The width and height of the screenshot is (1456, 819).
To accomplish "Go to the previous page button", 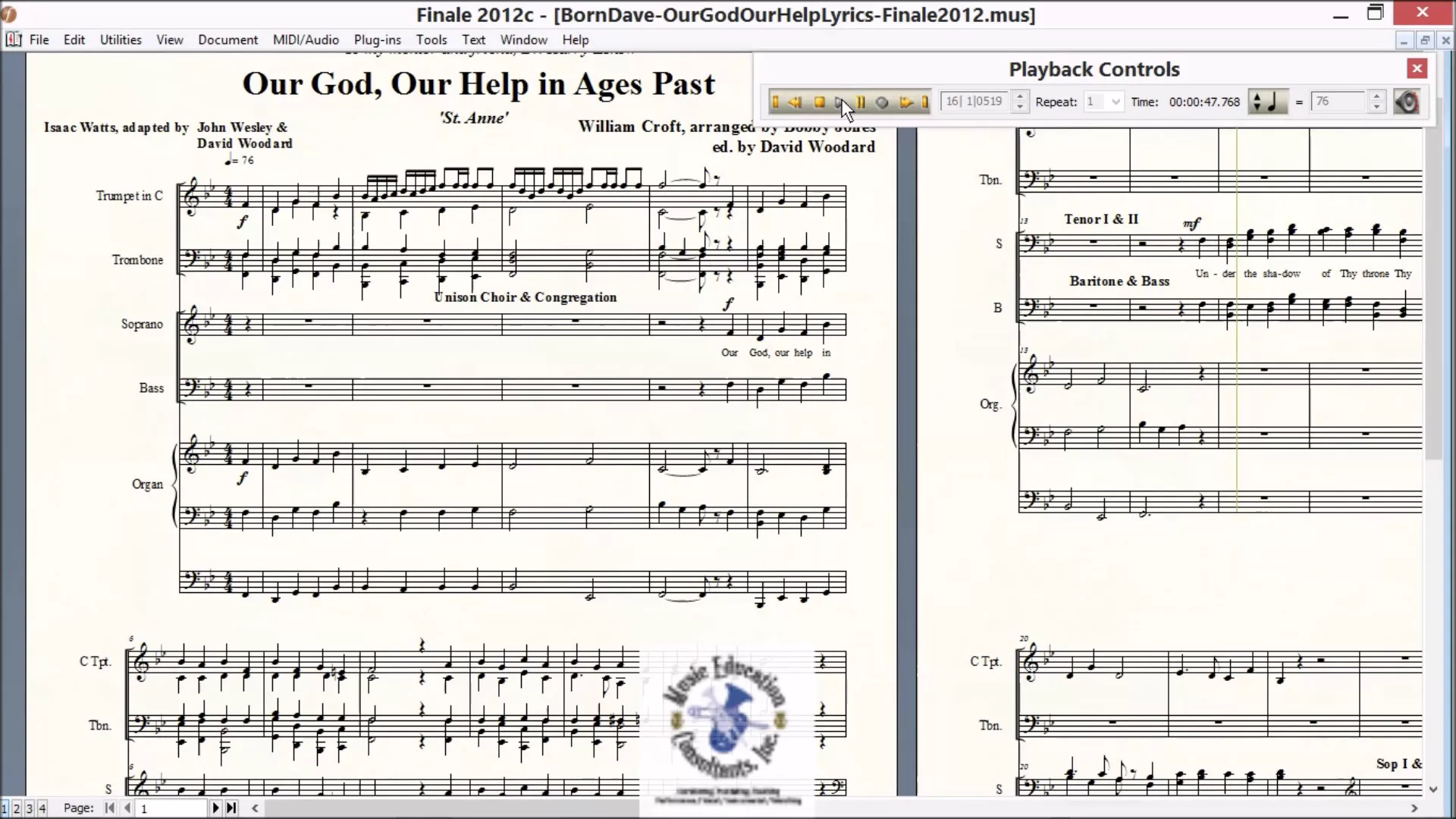I will click(127, 808).
